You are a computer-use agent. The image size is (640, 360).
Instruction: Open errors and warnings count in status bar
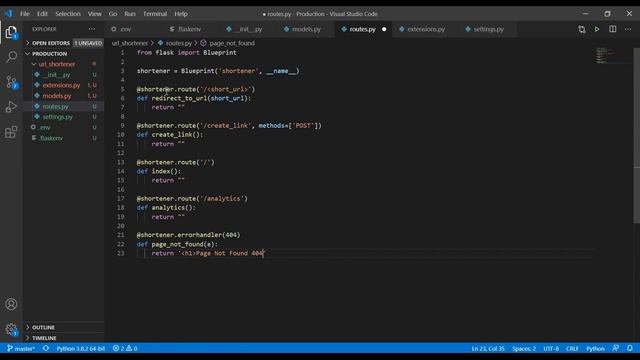click(125, 348)
